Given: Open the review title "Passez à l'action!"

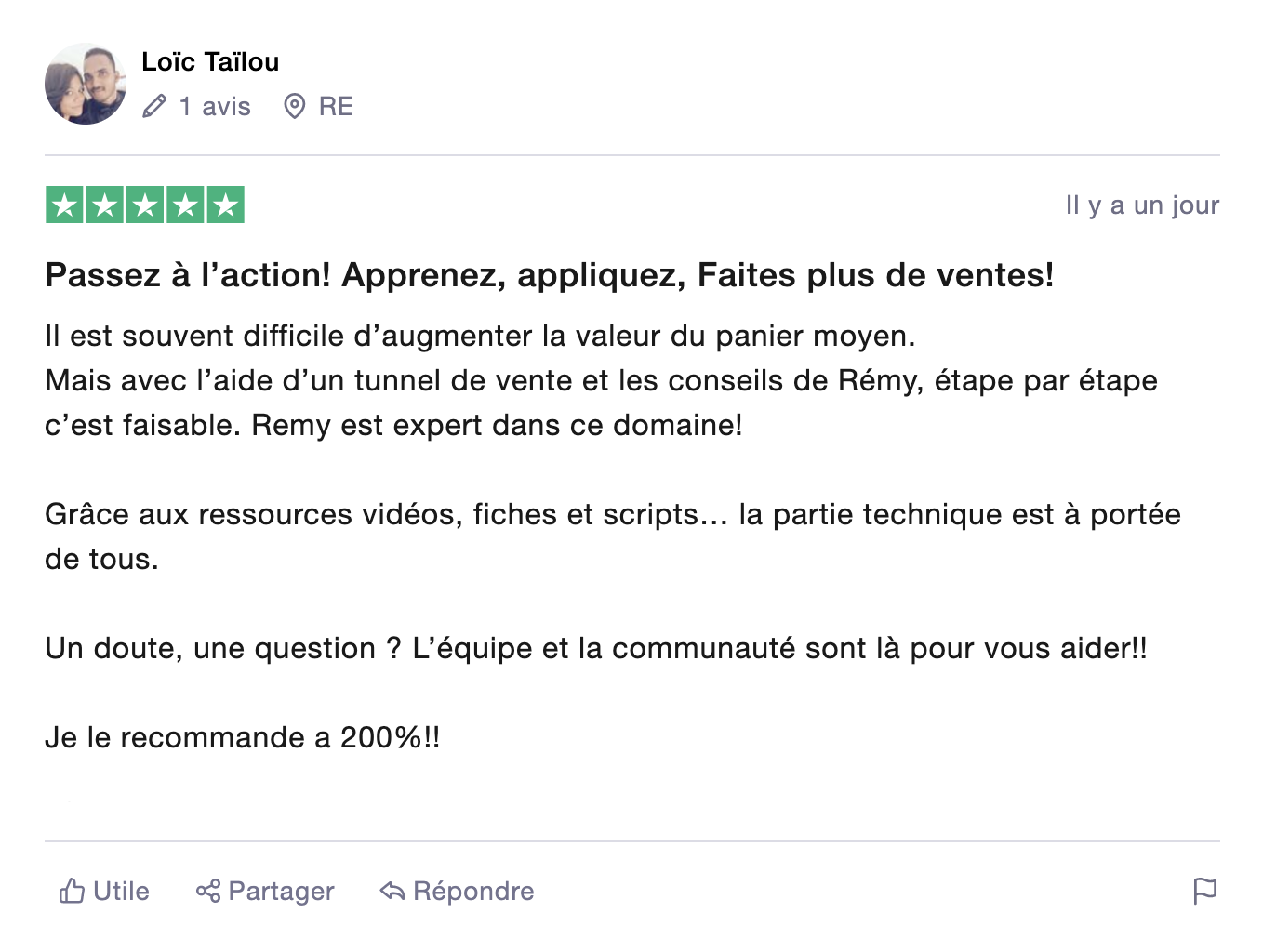Looking at the screenshot, I should [549, 275].
